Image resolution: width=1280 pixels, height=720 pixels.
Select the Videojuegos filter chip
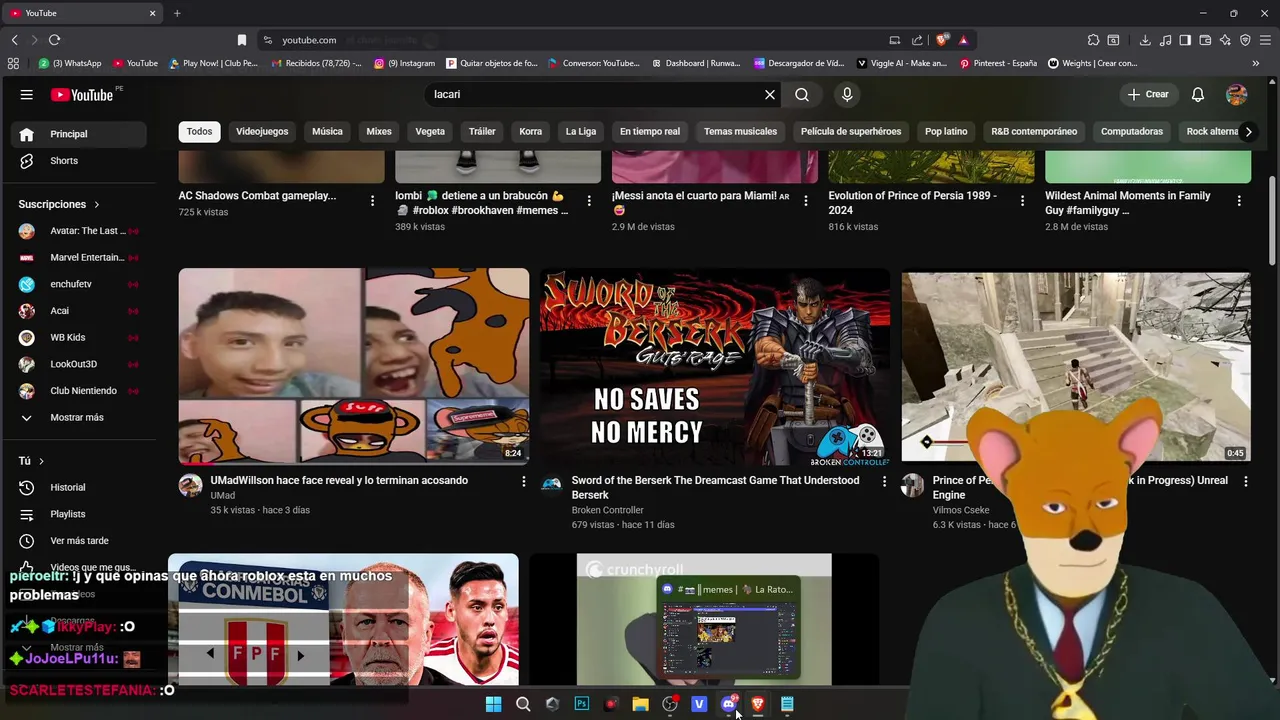(262, 131)
